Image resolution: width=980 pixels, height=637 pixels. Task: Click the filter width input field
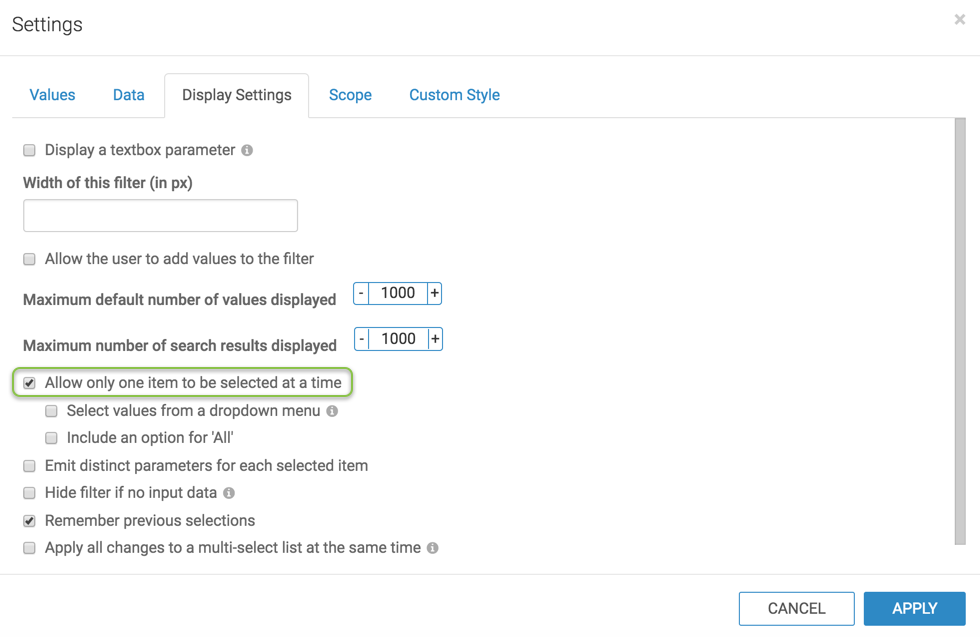tap(160, 216)
